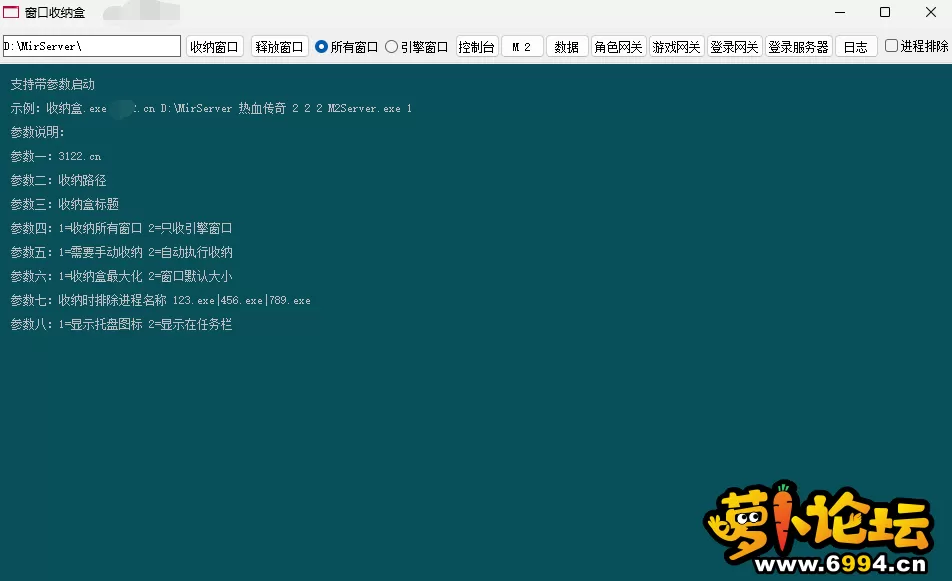Screen dimensions: 952x581
Task: Open the 日志 tab
Action: pos(856,47)
